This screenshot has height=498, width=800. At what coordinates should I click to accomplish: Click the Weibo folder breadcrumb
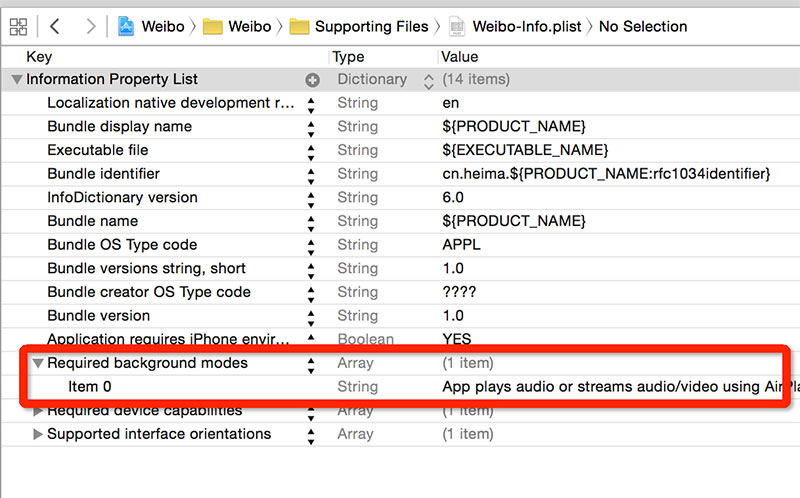238,26
